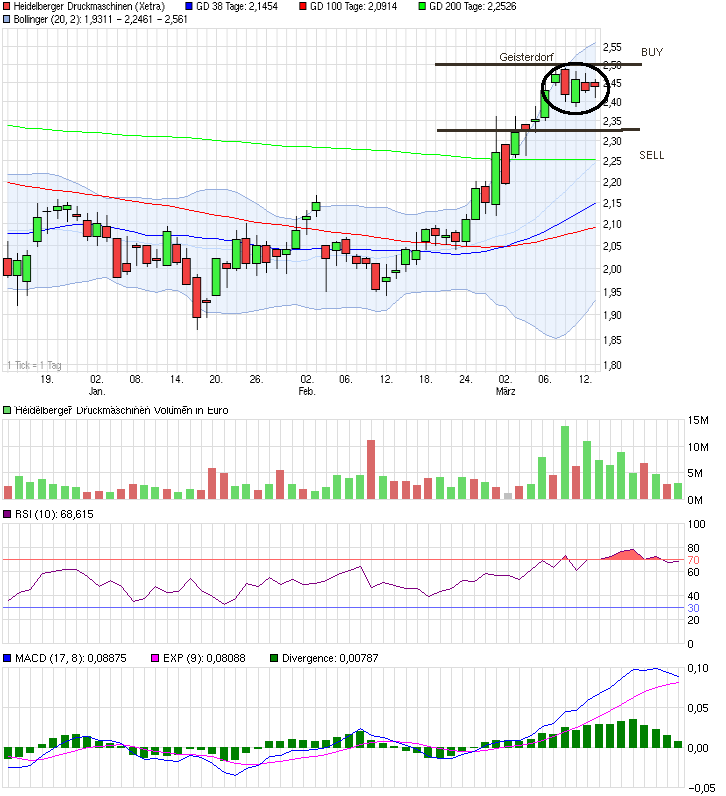This screenshot has width=726, height=796.
Task: Click the 02. Jan. date label
Action: coord(96,385)
